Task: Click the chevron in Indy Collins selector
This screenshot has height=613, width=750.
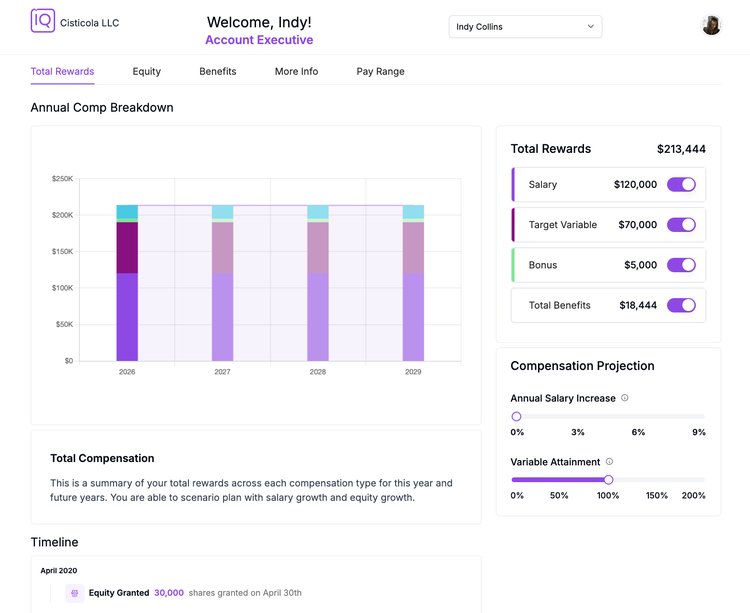Action: click(x=591, y=26)
